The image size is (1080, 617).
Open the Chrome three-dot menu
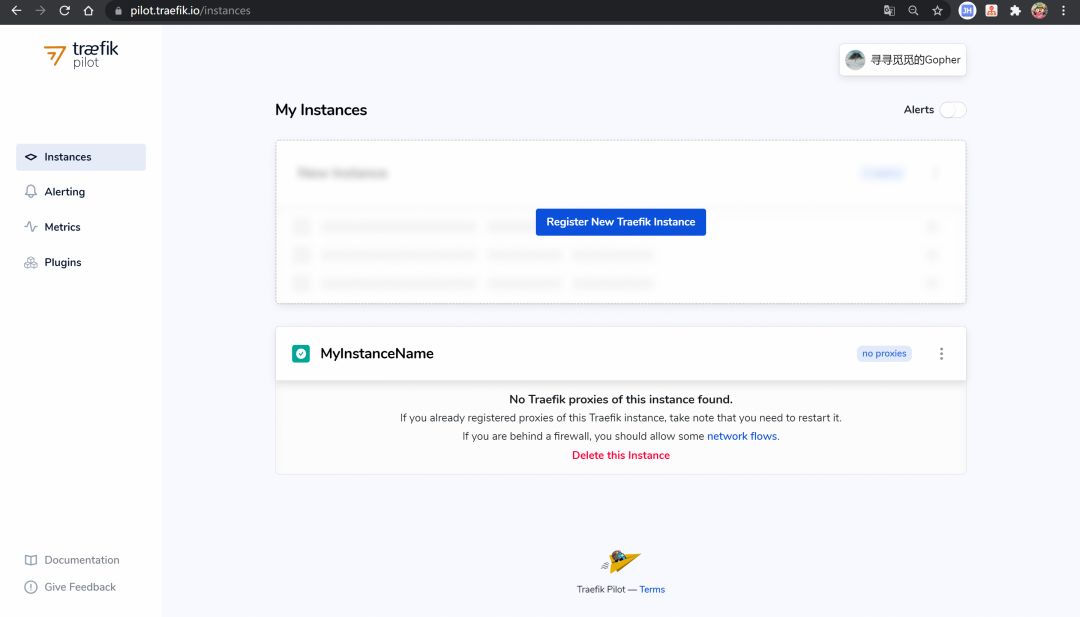1063,10
